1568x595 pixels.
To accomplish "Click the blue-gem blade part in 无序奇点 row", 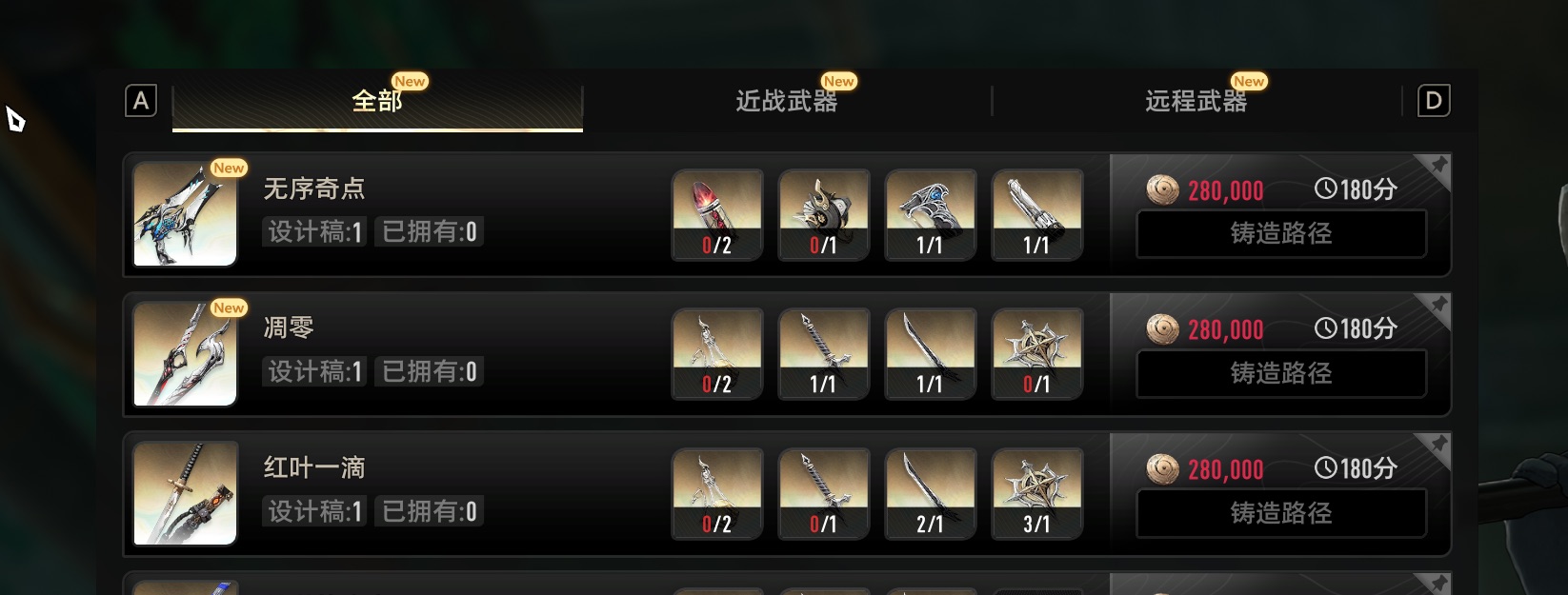I will tap(931, 215).
